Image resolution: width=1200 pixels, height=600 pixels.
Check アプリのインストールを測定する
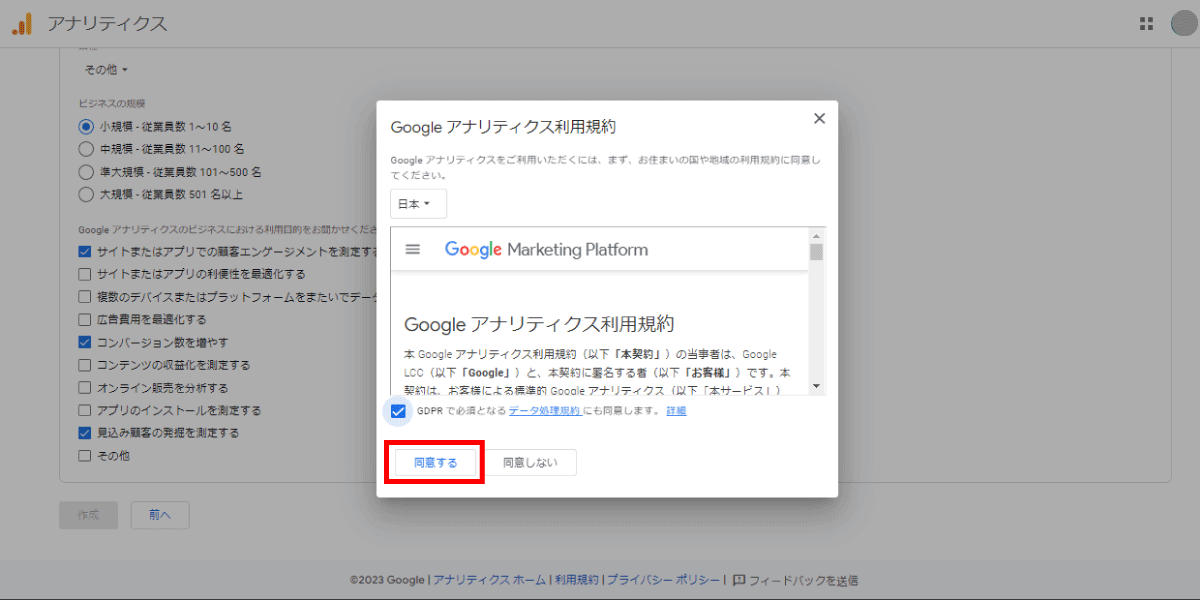[x=85, y=411]
